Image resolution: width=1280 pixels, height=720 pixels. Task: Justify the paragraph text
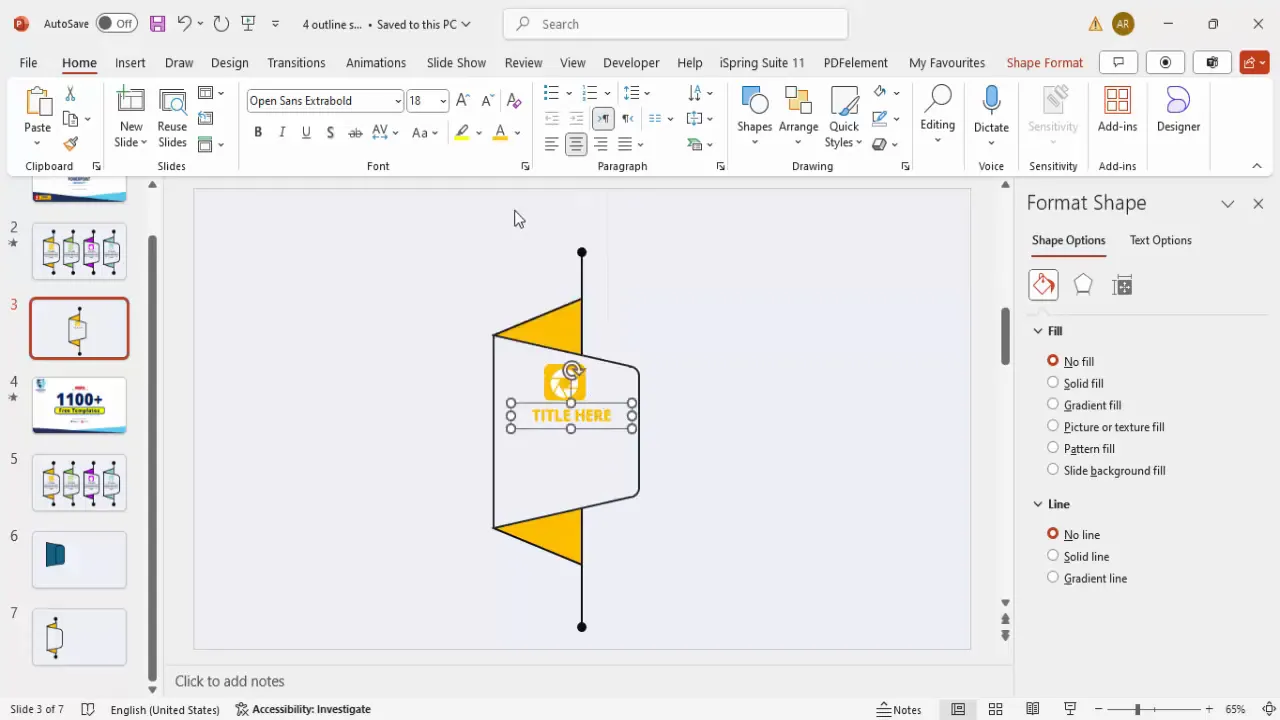(626, 144)
